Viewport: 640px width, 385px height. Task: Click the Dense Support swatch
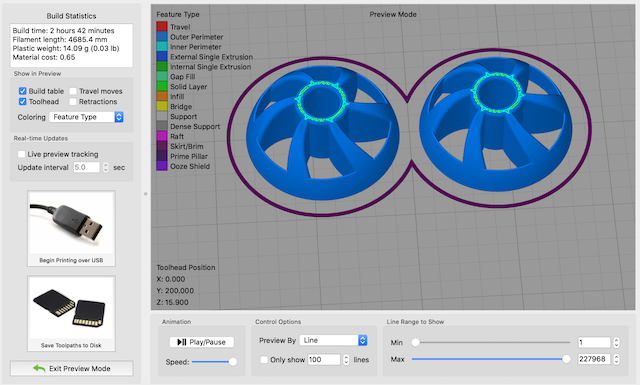(x=162, y=126)
